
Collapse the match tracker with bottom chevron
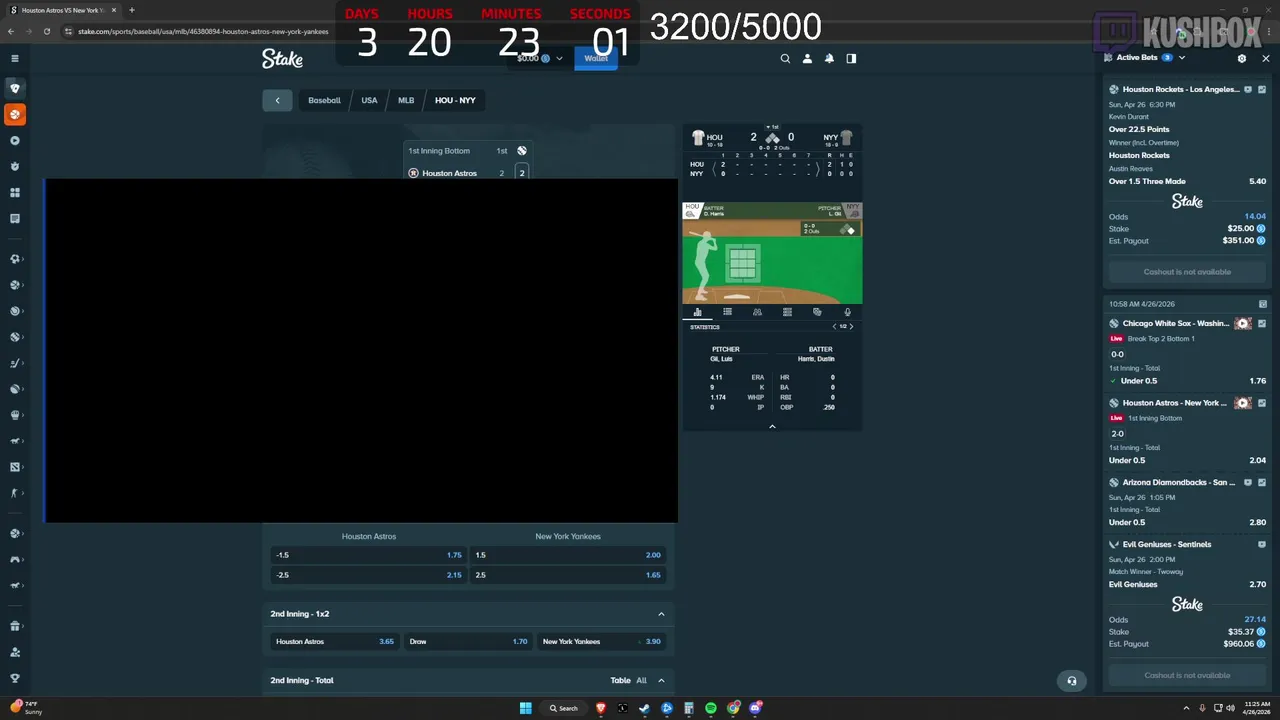click(x=772, y=426)
